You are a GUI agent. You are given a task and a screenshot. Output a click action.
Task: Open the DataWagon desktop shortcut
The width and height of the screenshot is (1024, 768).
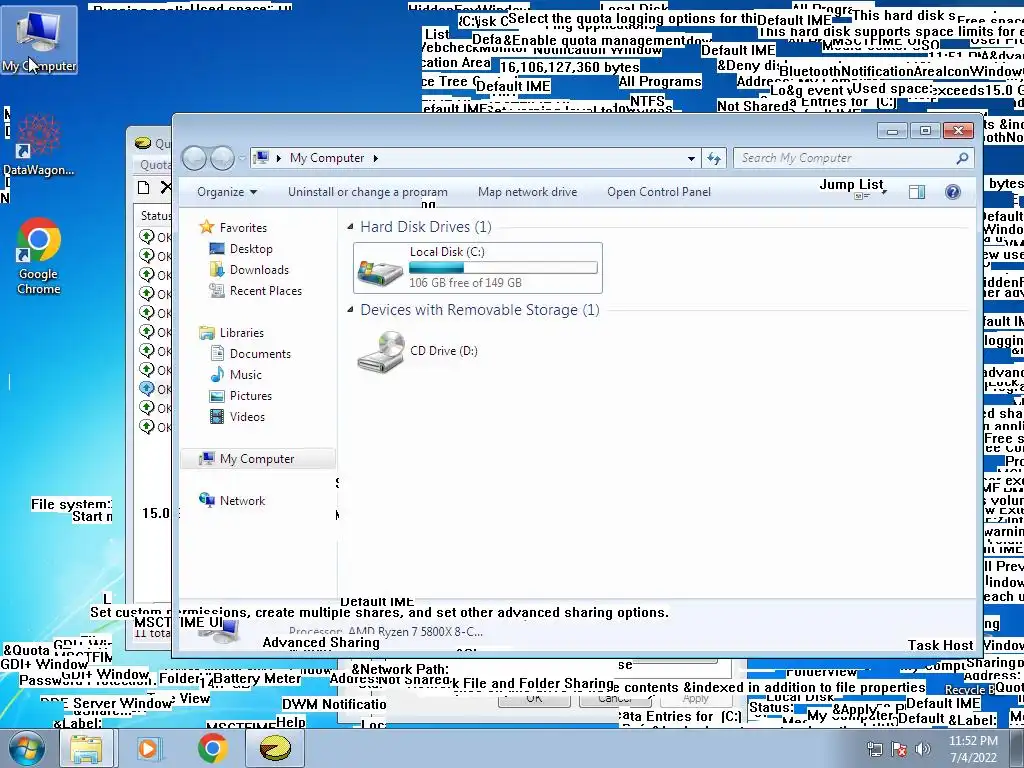38,145
